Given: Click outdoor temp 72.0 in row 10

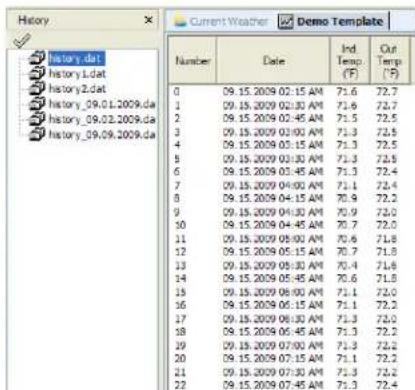Looking at the screenshot, I should click(x=387, y=225).
